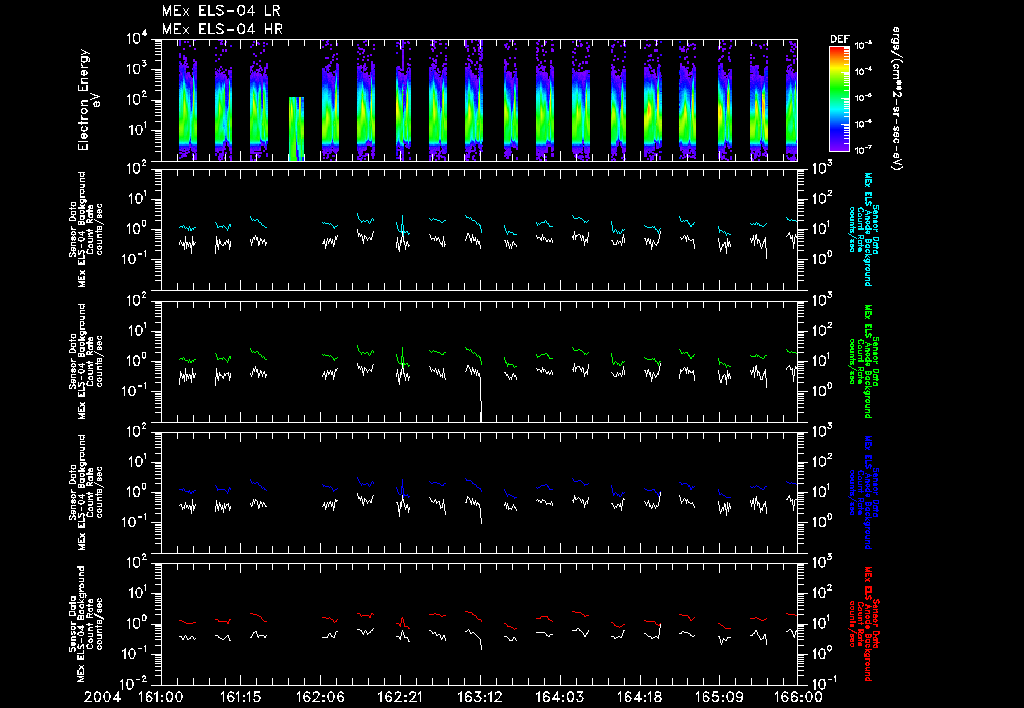Click the '2004' year label

click(x=103, y=698)
